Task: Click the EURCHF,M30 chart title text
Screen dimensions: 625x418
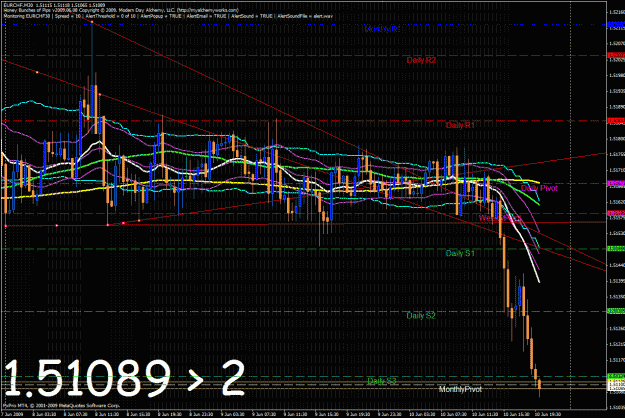Action: 54,5
